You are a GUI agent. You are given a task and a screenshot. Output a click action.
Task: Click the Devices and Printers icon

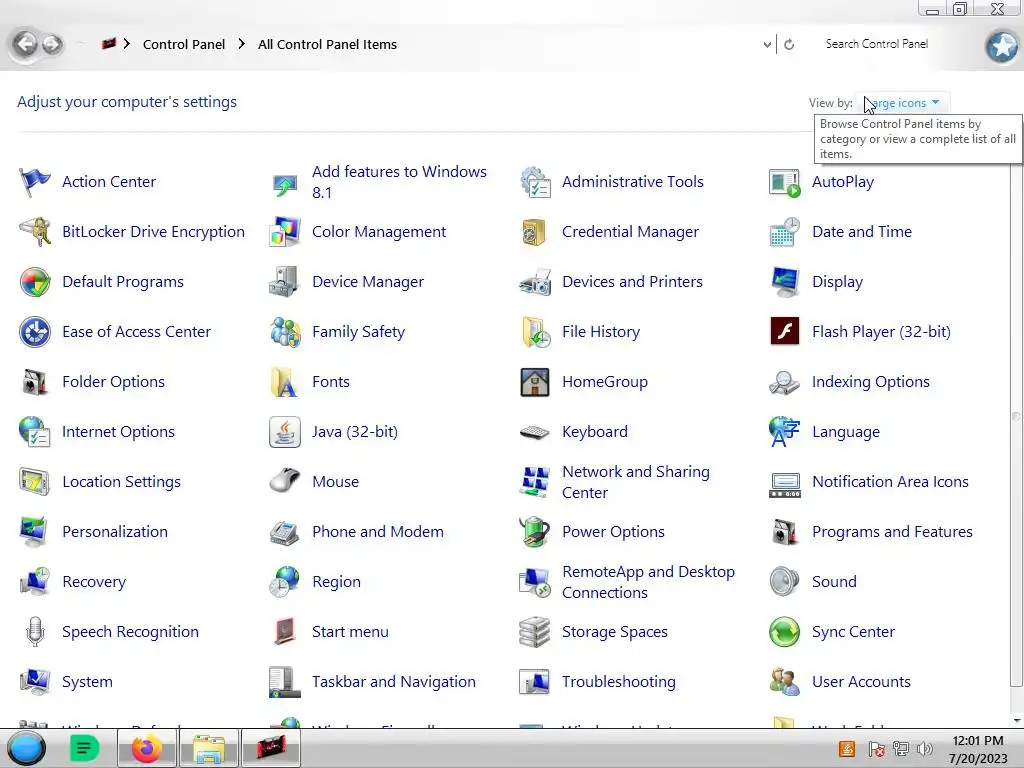[x=535, y=282]
